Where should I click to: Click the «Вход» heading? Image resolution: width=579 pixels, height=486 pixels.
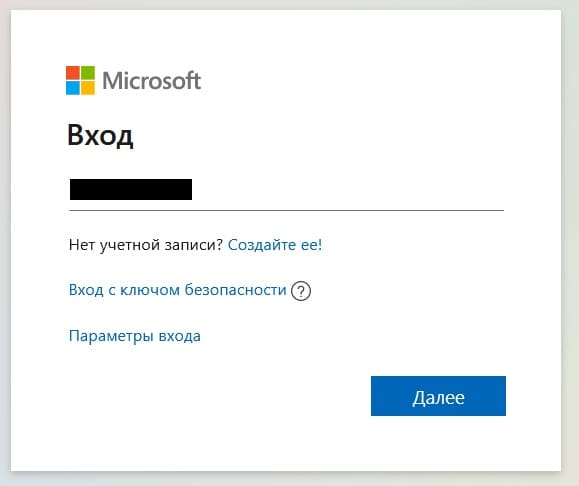pyautogui.click(x=100, y=136)
